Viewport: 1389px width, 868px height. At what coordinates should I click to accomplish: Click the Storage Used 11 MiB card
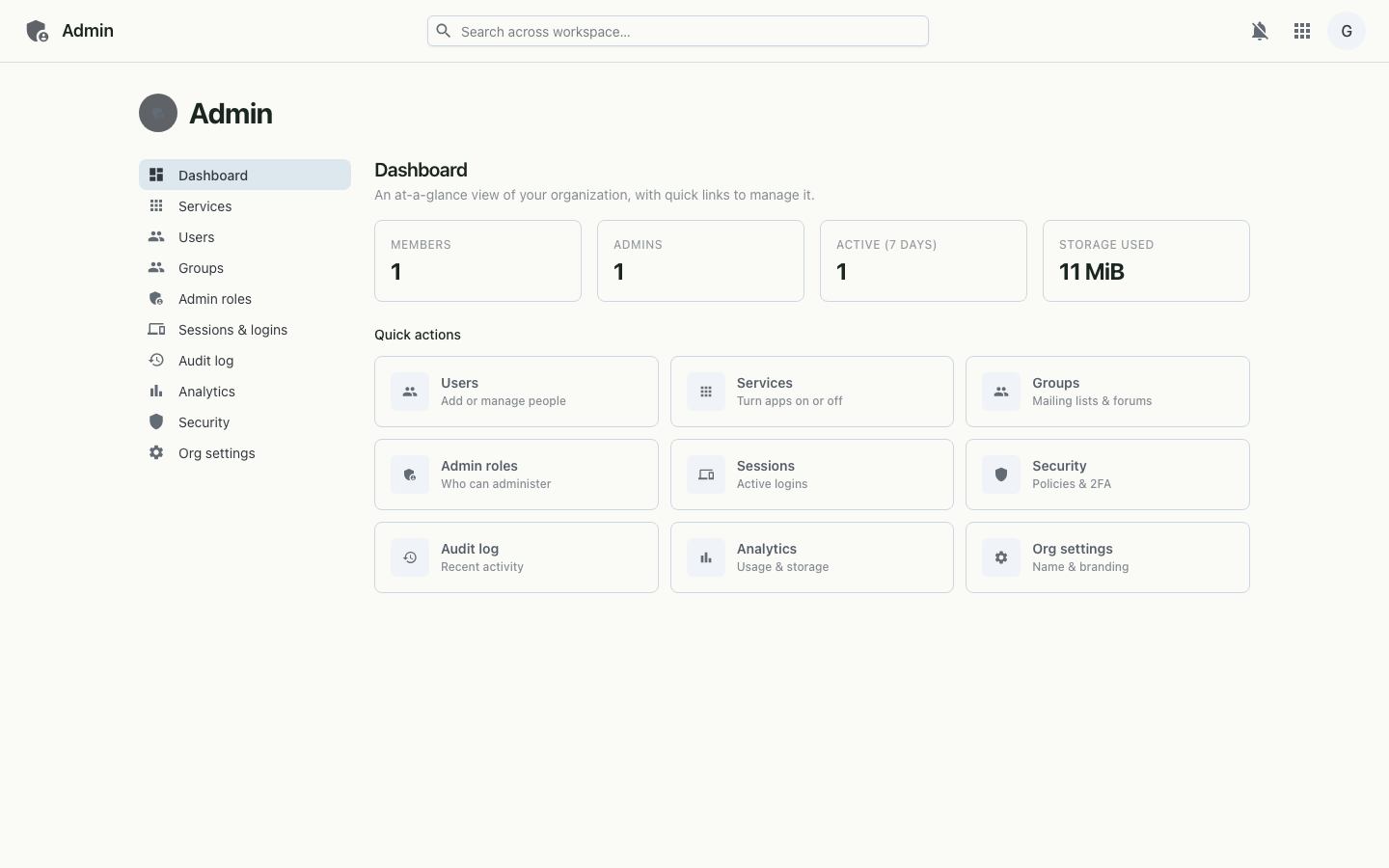click(x=1146, y=260)
